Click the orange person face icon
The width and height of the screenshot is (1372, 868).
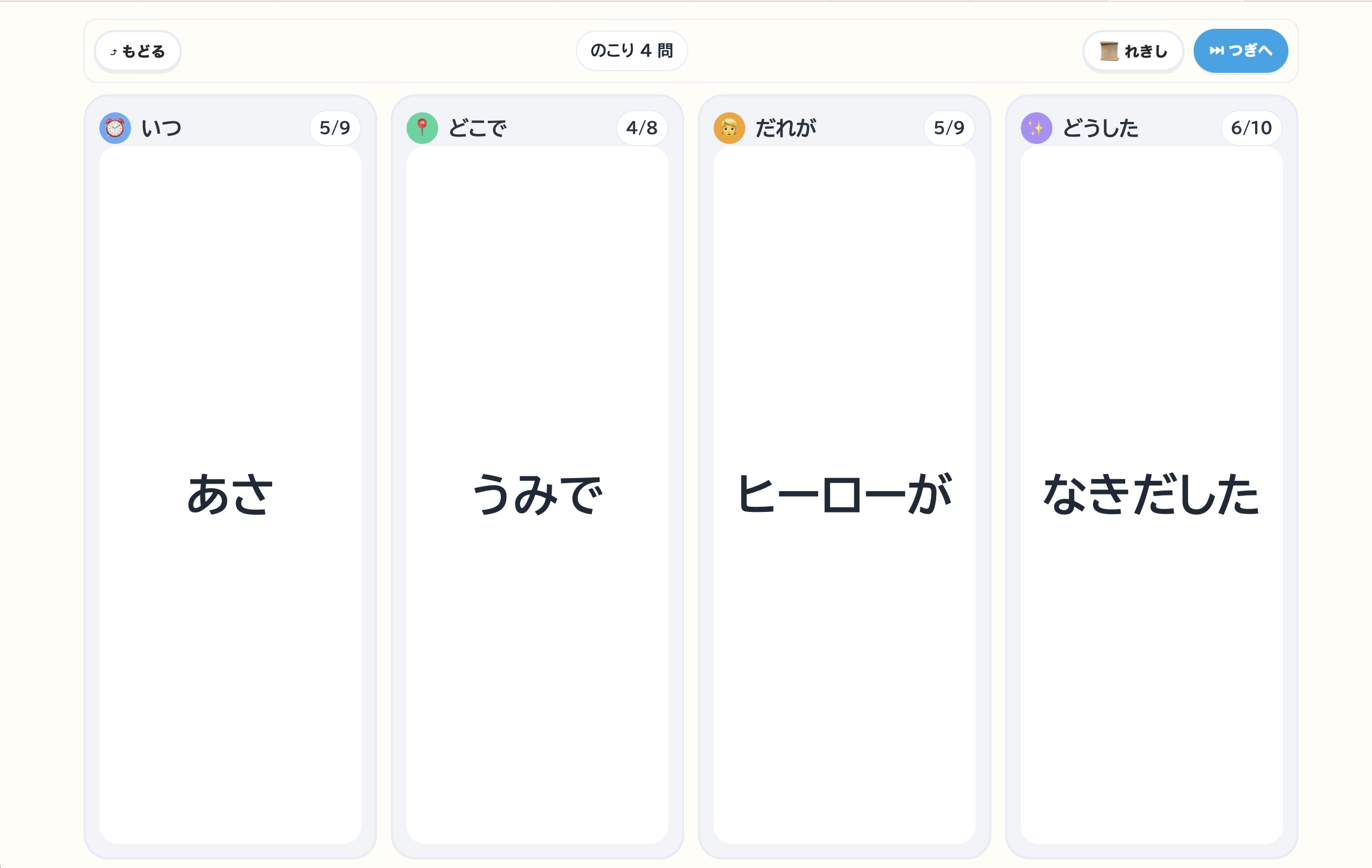click(729, 128)
